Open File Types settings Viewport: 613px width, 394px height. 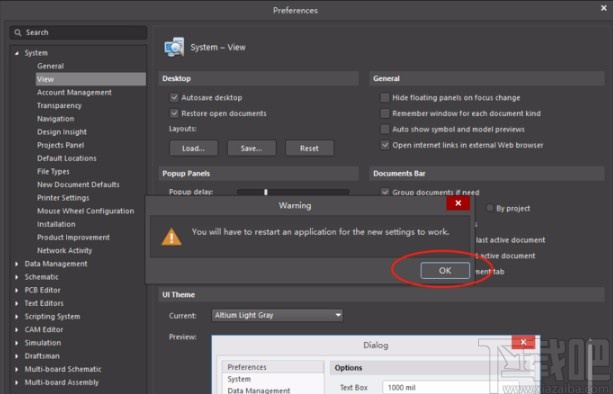53,172
